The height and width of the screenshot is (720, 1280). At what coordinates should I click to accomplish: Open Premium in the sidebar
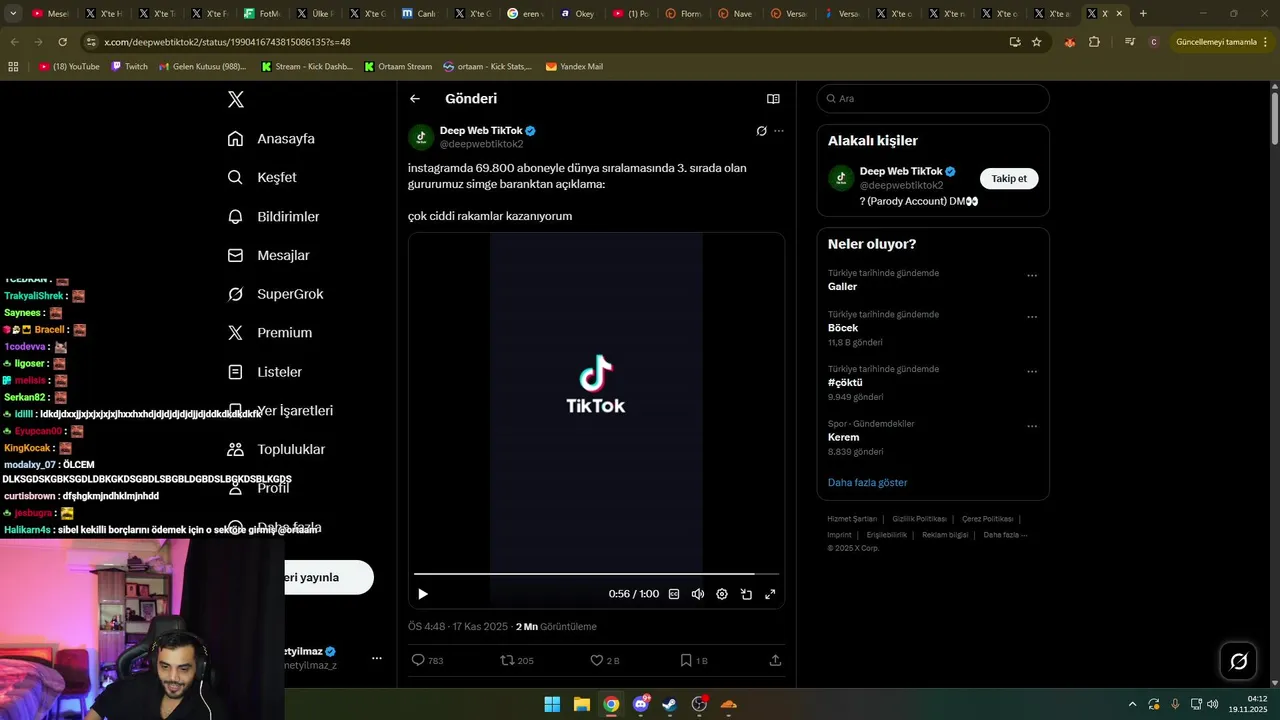270,333
